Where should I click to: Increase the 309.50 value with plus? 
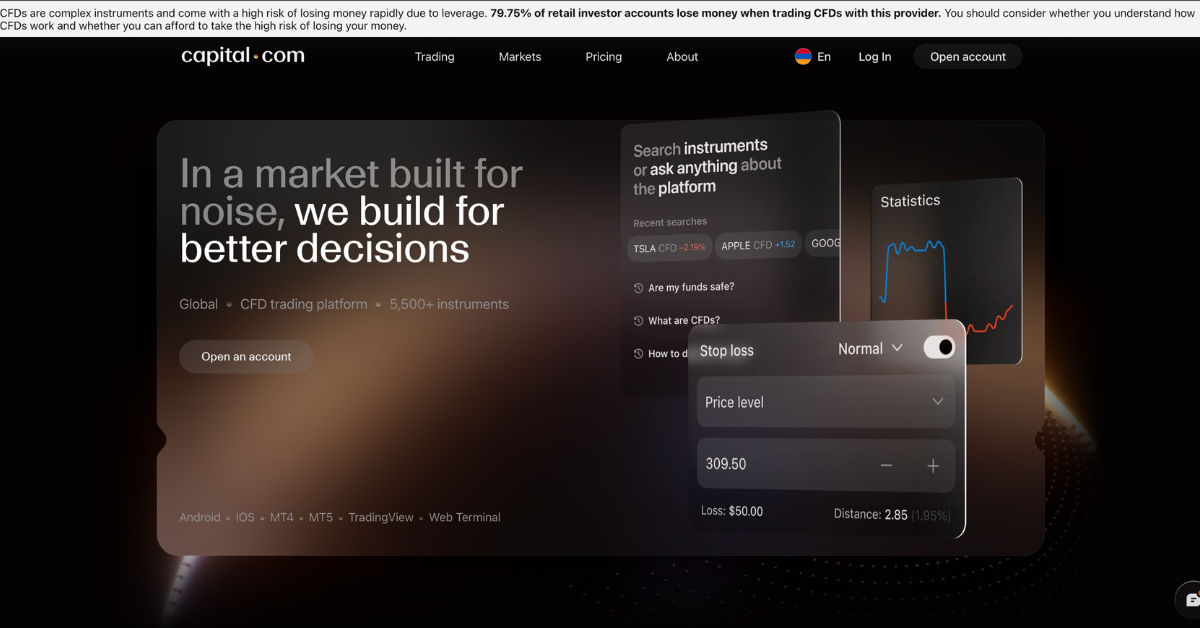[x=933, y=466]
